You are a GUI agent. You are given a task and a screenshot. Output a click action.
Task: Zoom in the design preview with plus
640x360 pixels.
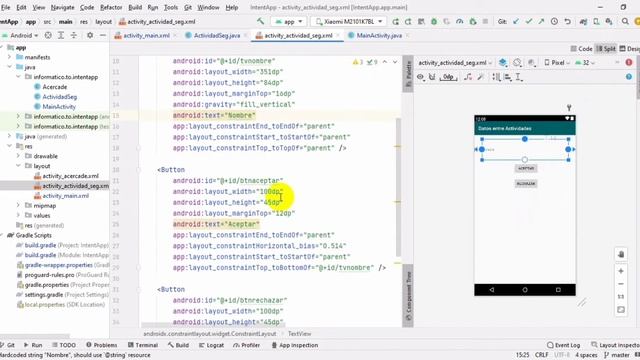click(621, 271)
